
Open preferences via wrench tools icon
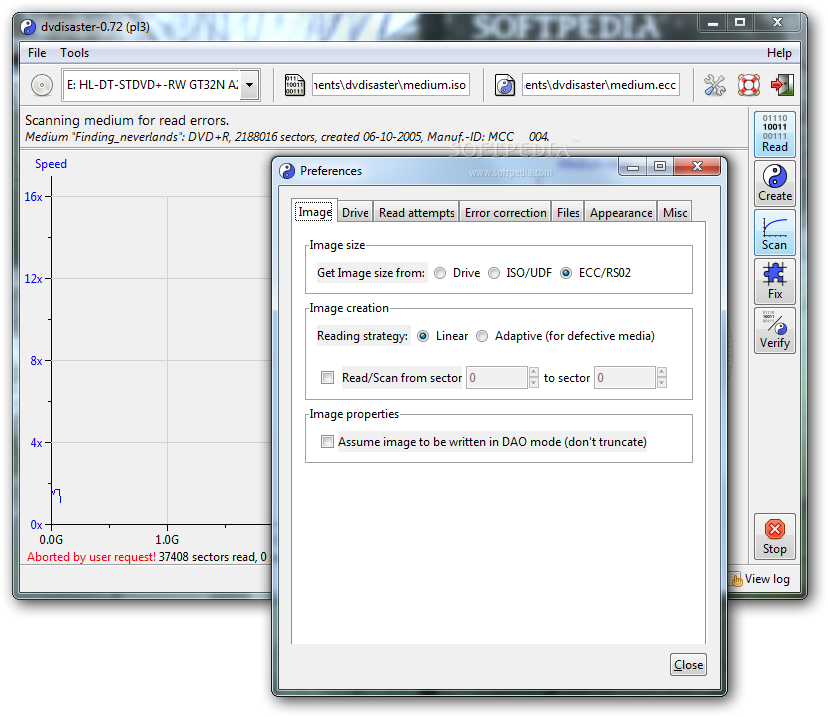pyautogui.click(x=714, y=85)
